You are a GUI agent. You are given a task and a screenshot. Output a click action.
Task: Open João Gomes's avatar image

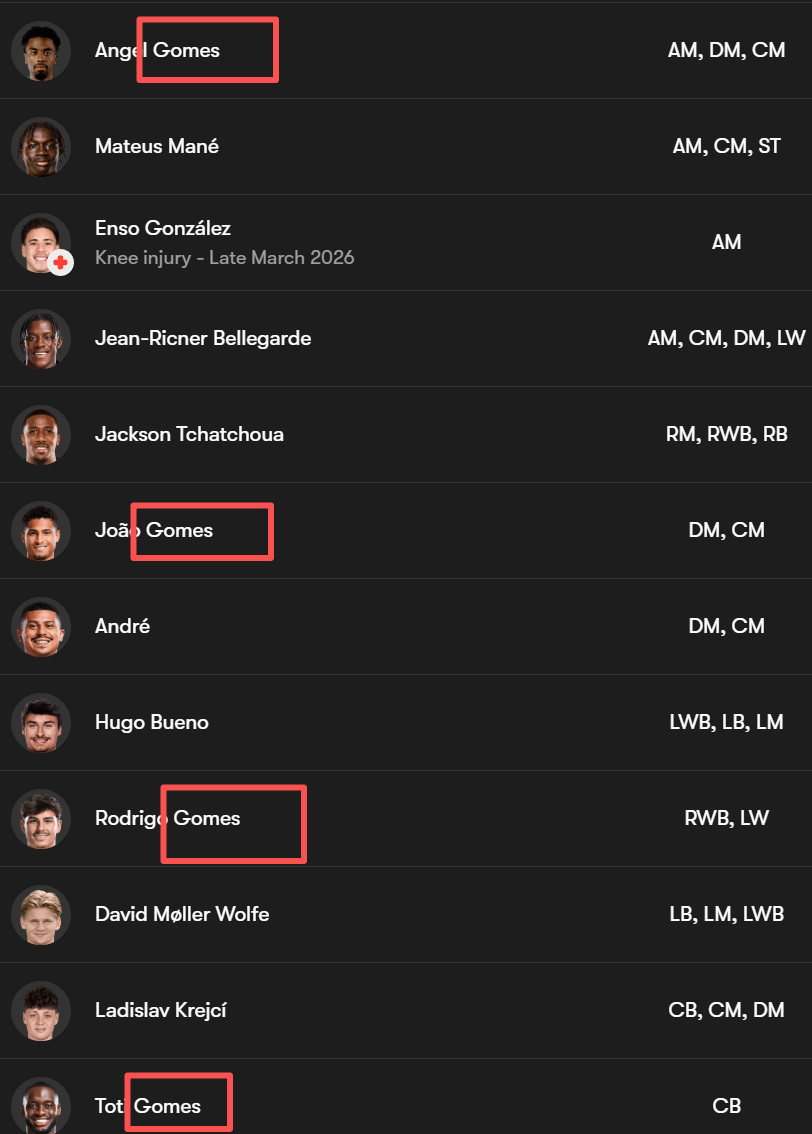pyautogui.click(x=41, y=530)
